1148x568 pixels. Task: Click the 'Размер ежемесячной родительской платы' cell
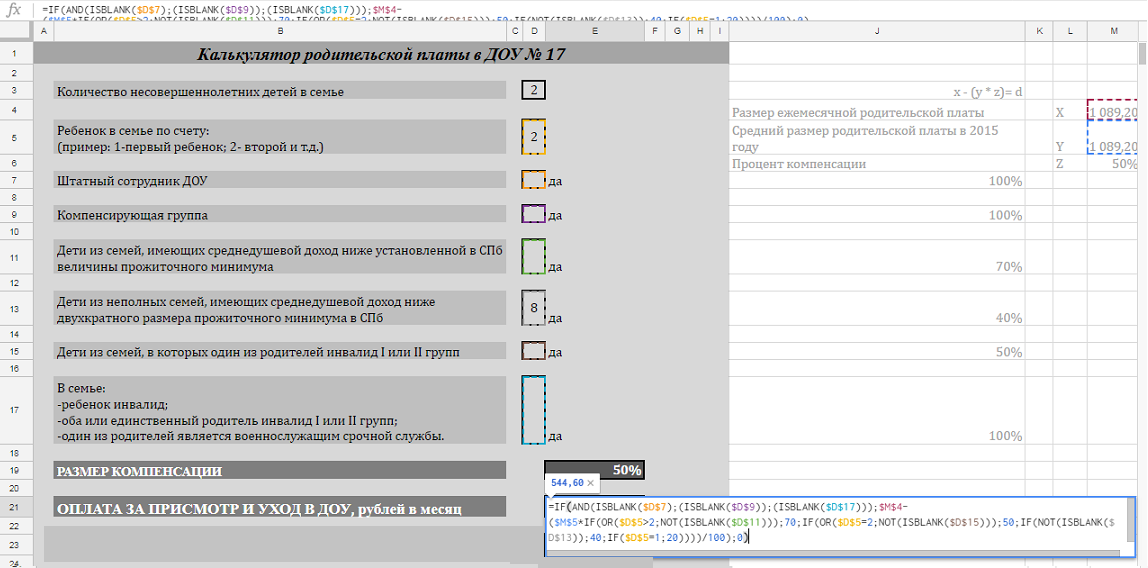click(x=877, y=112)
